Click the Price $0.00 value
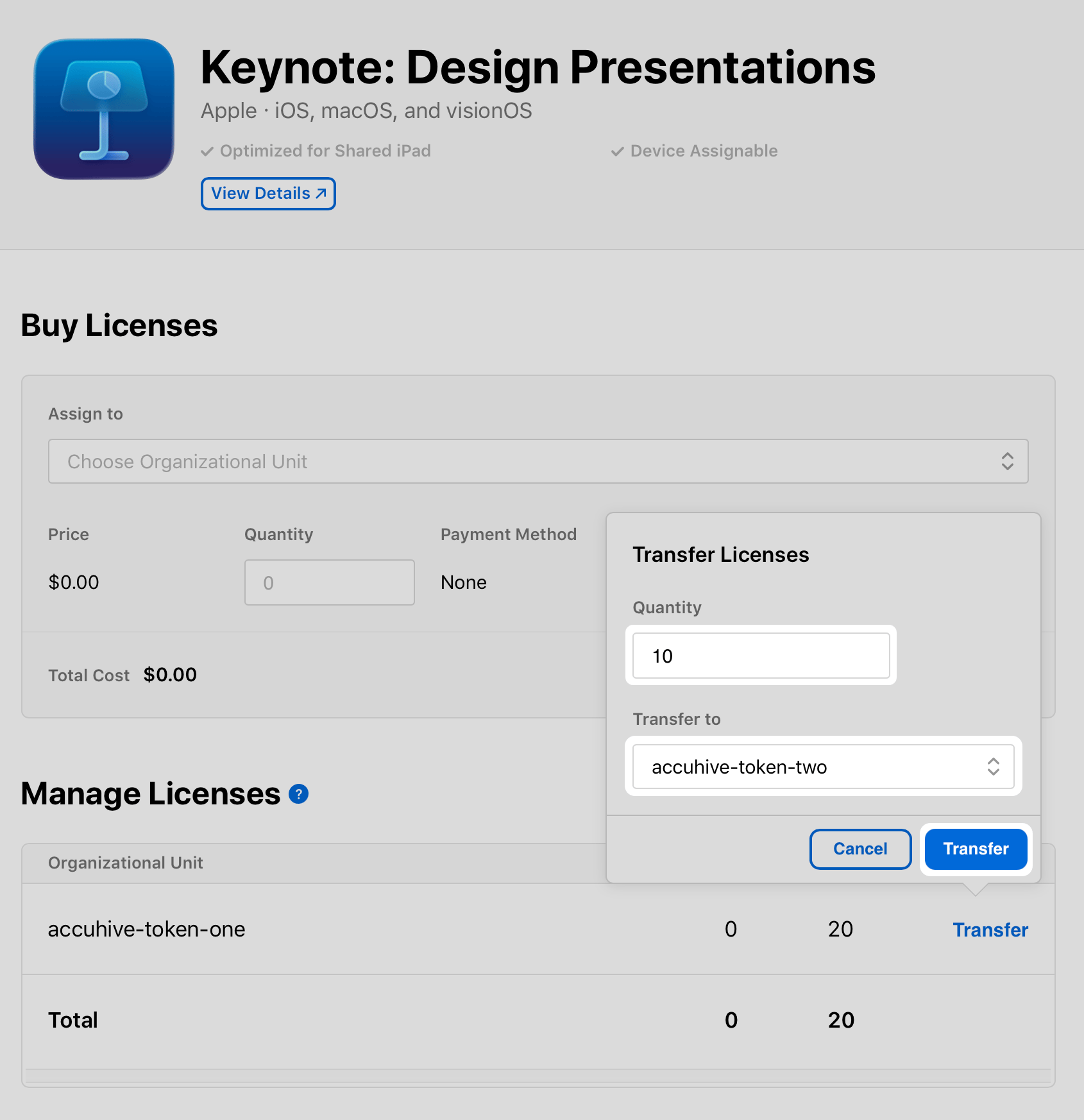 coord(74,582)
